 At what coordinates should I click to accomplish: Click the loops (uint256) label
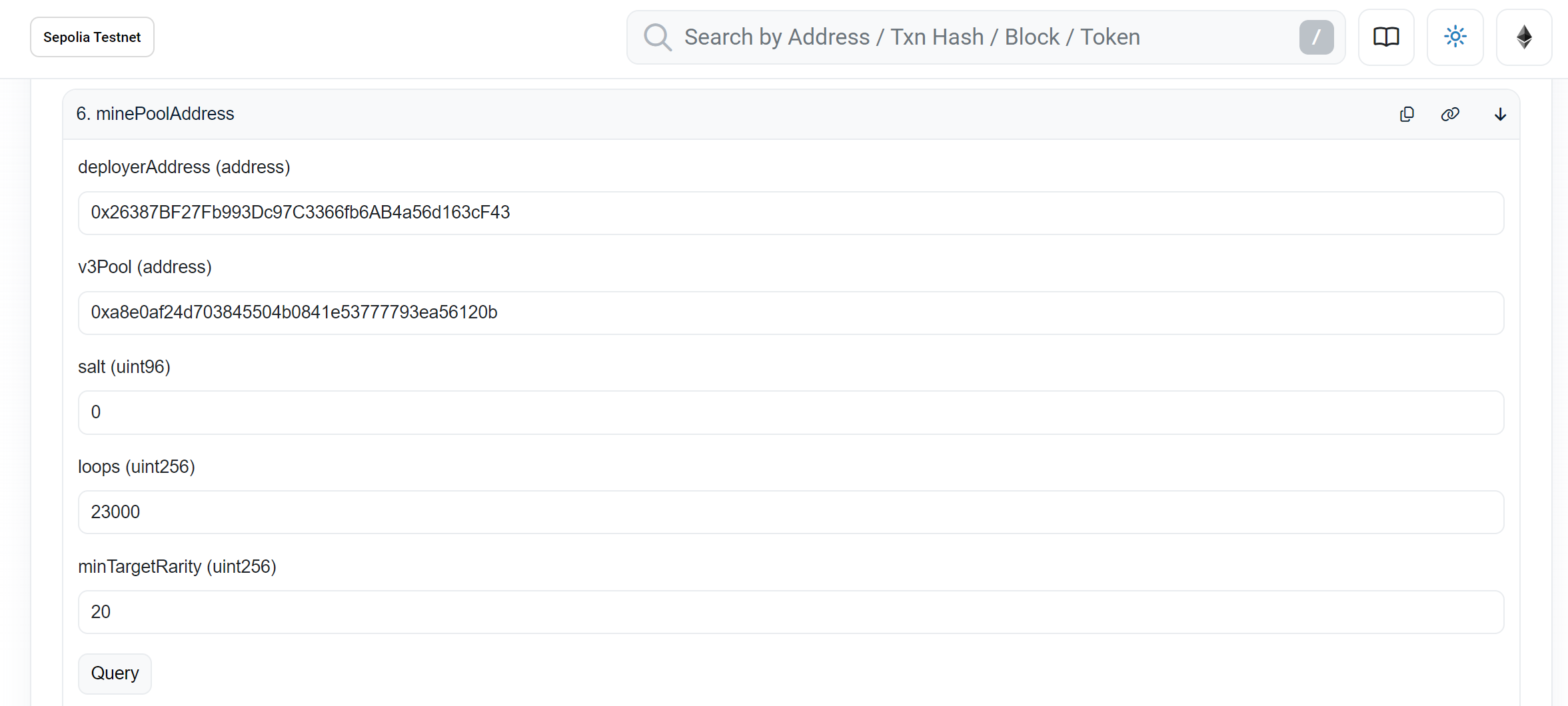coord(137,467)
